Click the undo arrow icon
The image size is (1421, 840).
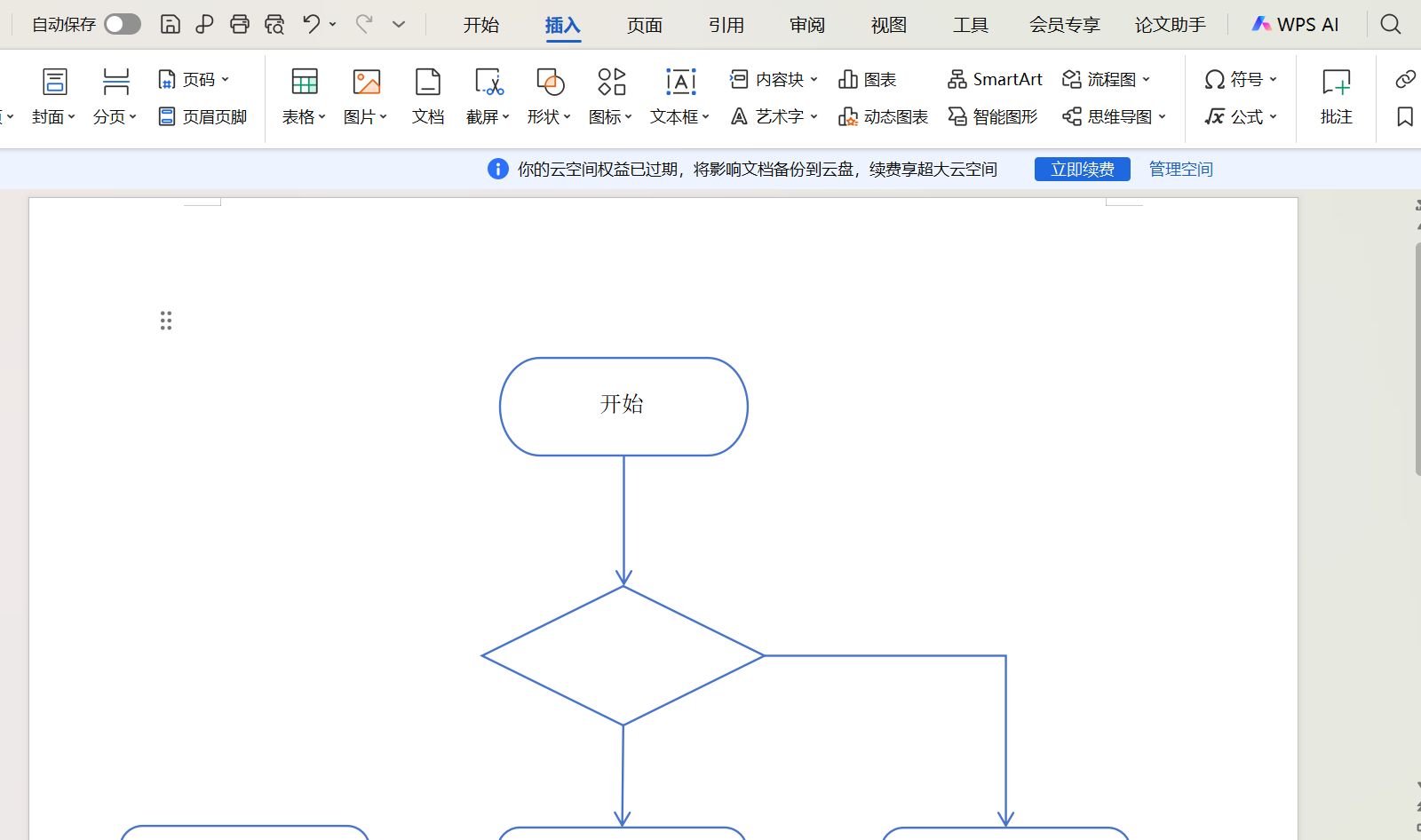[x=311, y=24]
